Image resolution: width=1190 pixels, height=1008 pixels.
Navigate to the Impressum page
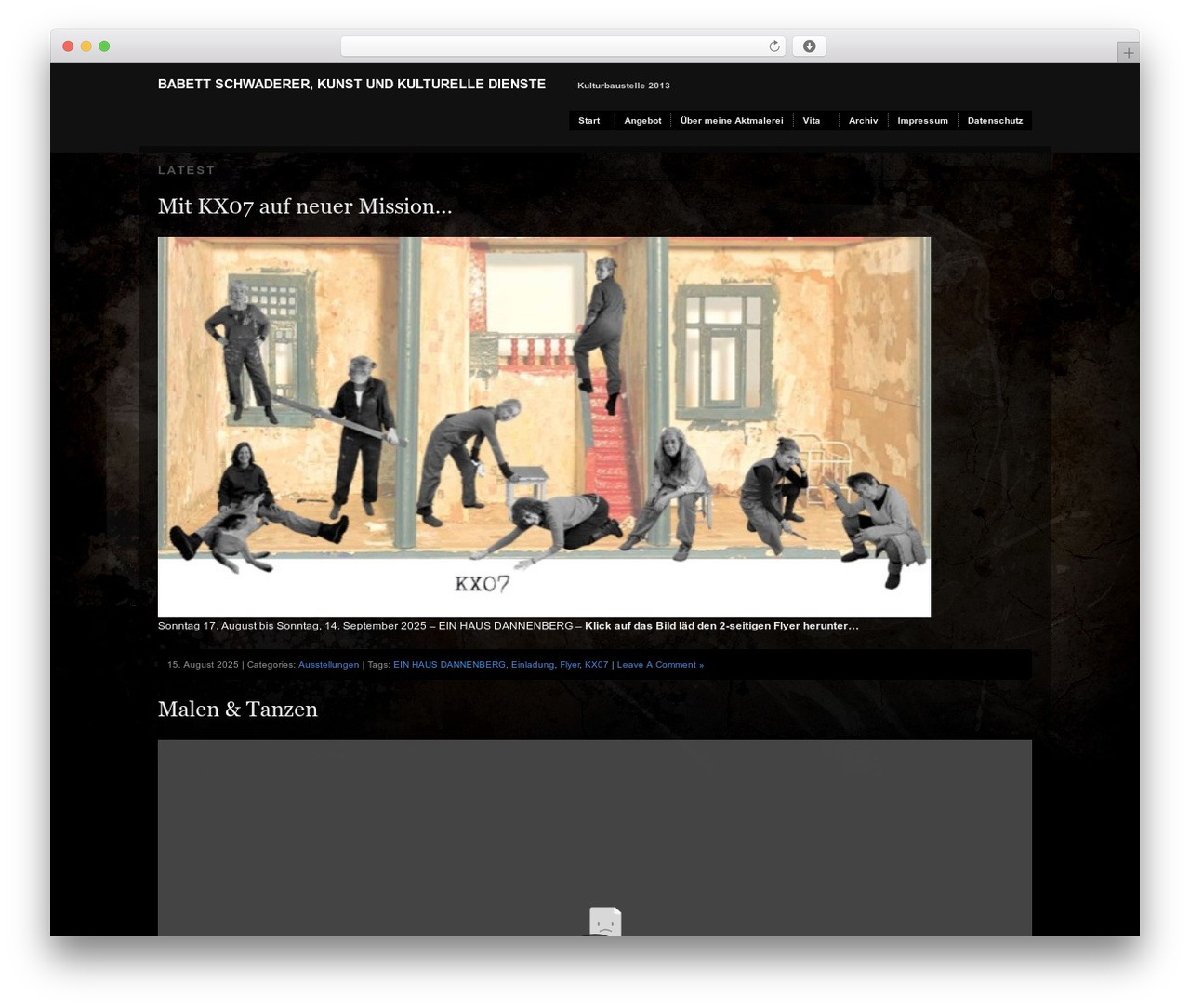(922, 121)
